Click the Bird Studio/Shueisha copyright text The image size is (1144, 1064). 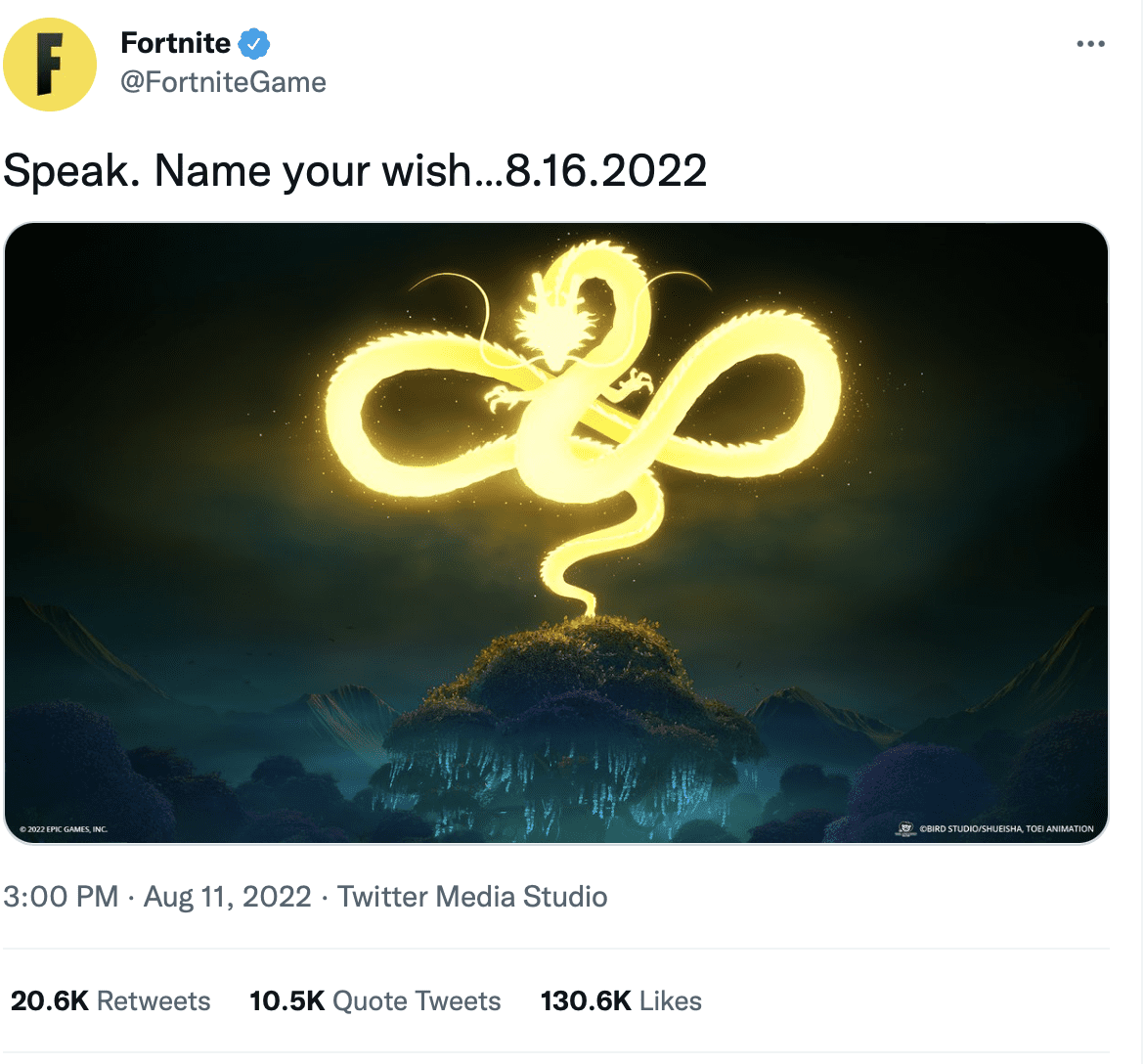1006,828
